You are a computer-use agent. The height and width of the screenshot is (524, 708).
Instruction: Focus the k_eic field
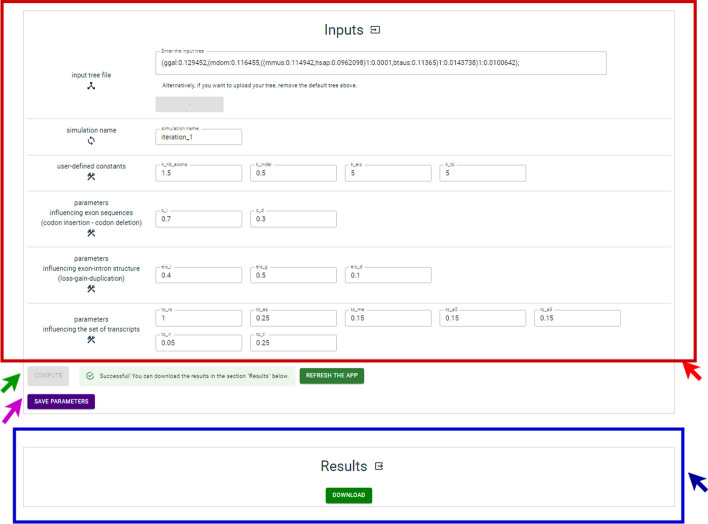(x=388, y=173)
